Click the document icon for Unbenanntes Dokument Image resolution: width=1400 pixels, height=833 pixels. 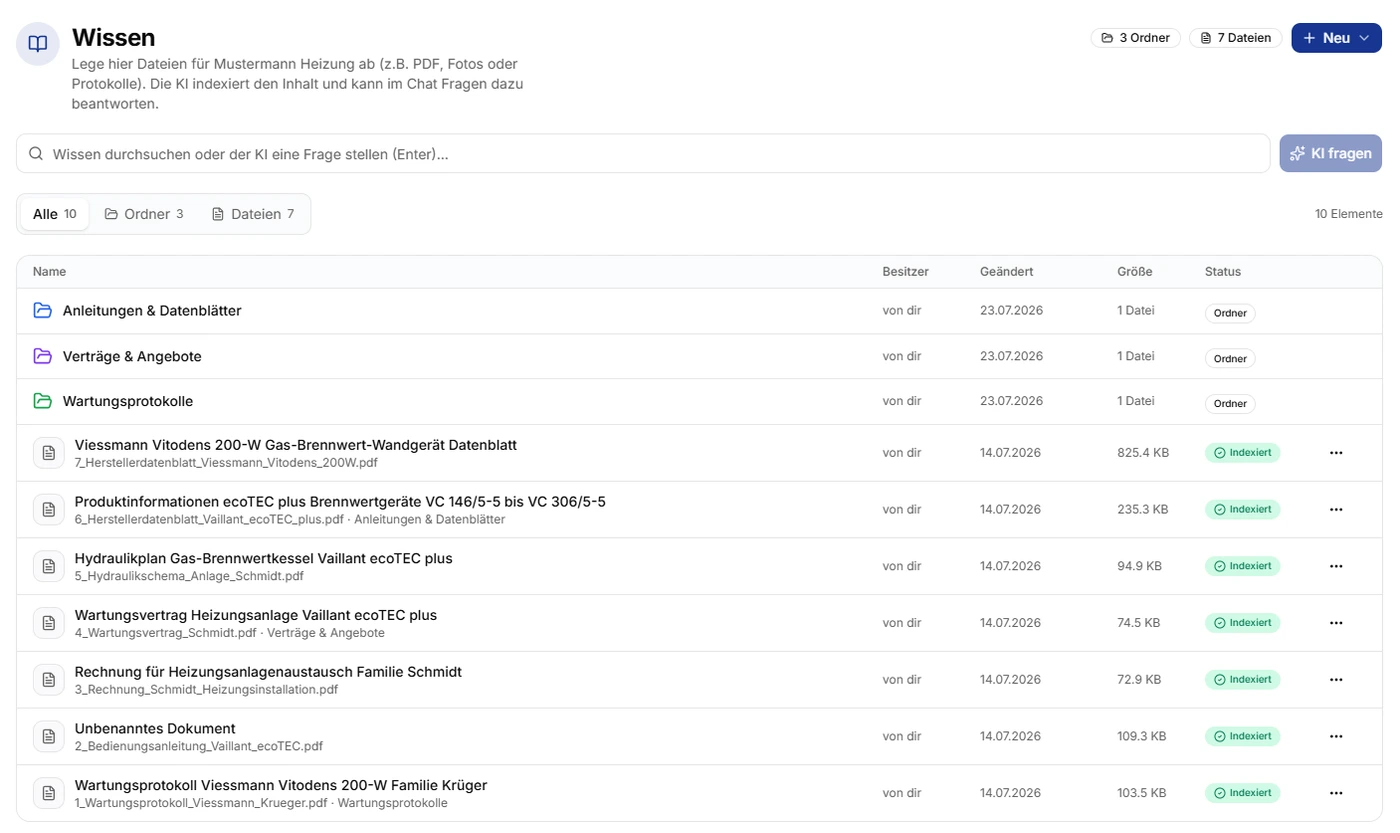48,736
